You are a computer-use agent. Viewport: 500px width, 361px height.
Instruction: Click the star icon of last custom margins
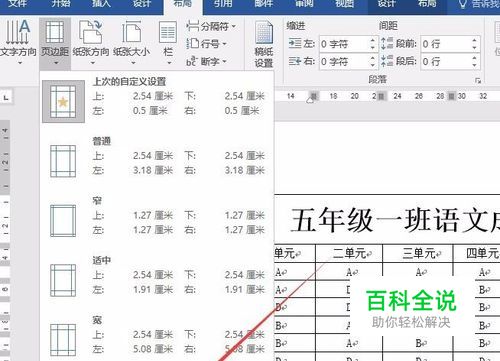click(63, 102)
